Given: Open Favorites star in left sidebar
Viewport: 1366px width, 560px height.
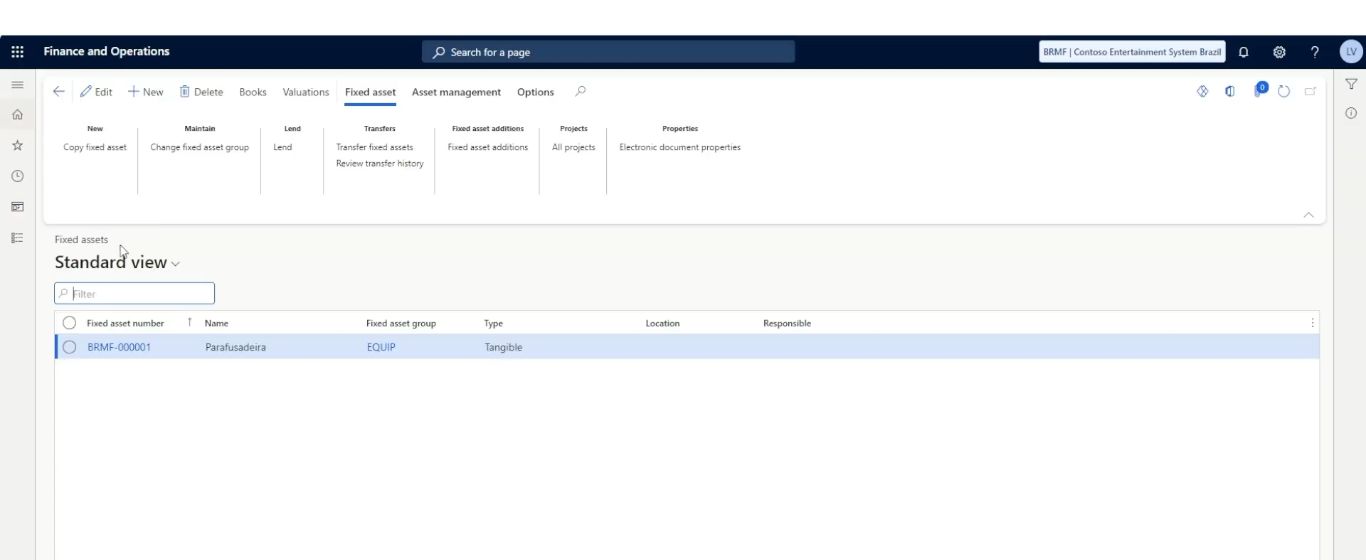Looking at the screenshot, I should 17,146.
